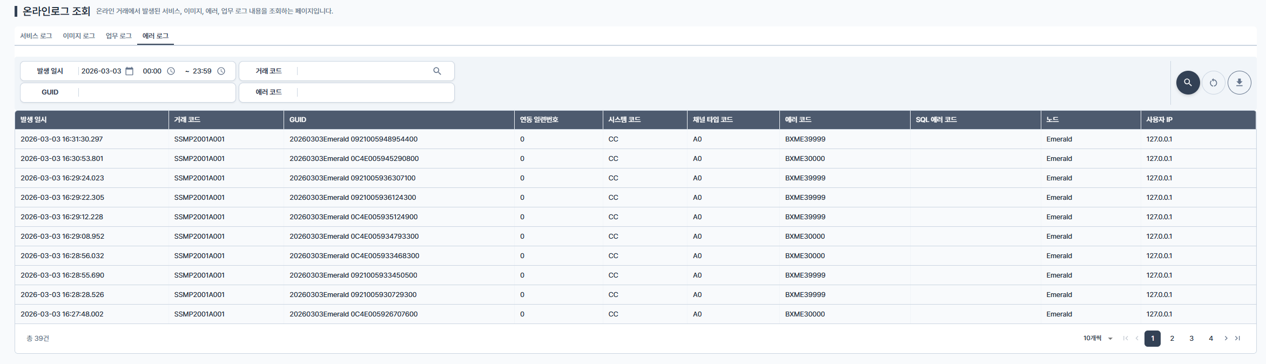The image size is (1266, 364).
Task: Click GUID 20260303Emerald 0C4E005934793300
Action: 354,237
